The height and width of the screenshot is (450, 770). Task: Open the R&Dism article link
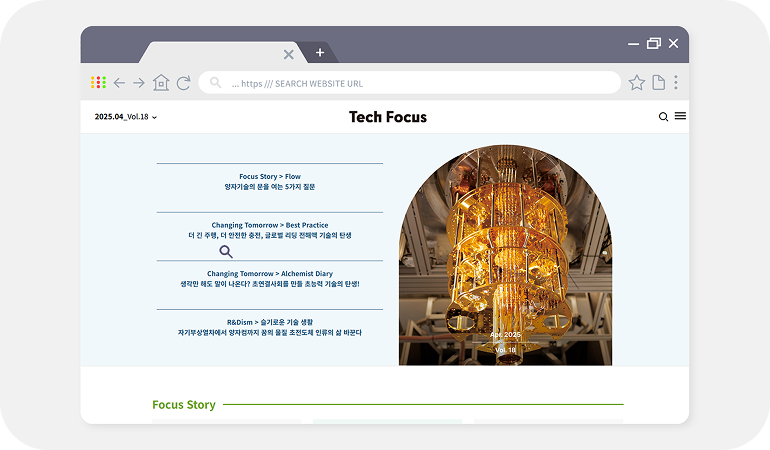(x=270, y=327)
